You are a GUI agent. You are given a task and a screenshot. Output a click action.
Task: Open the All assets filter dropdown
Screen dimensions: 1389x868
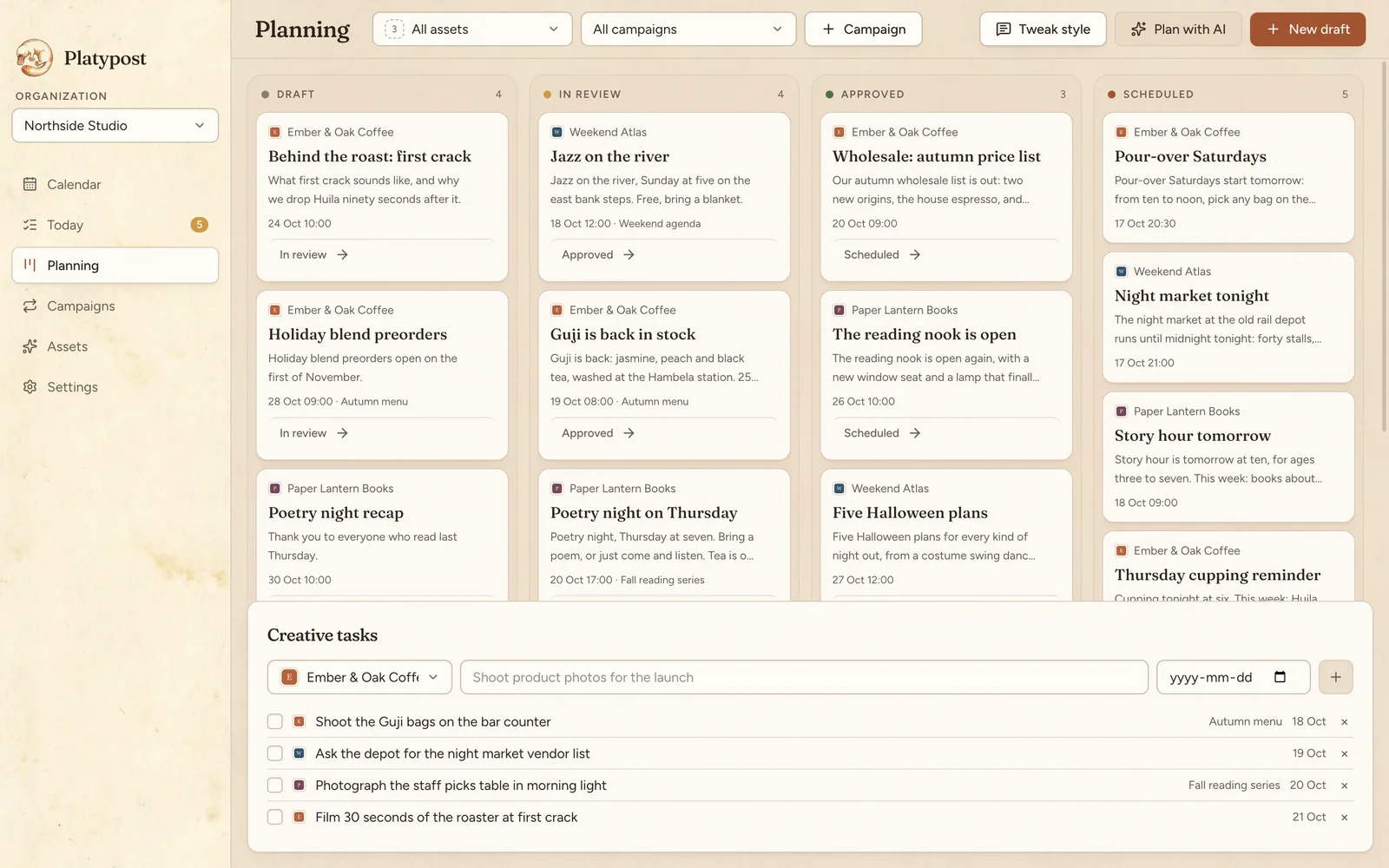click(472, 30)
